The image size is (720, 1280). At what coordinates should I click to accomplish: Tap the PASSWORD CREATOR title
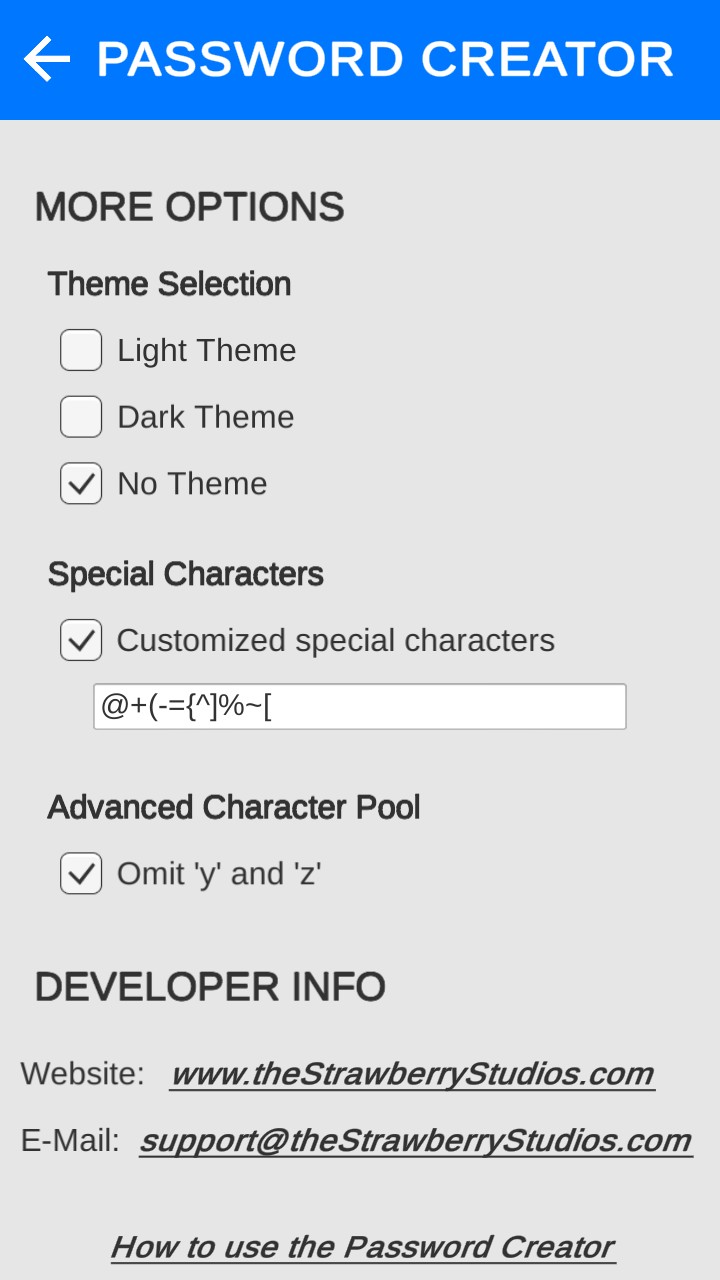click(385, 60)
